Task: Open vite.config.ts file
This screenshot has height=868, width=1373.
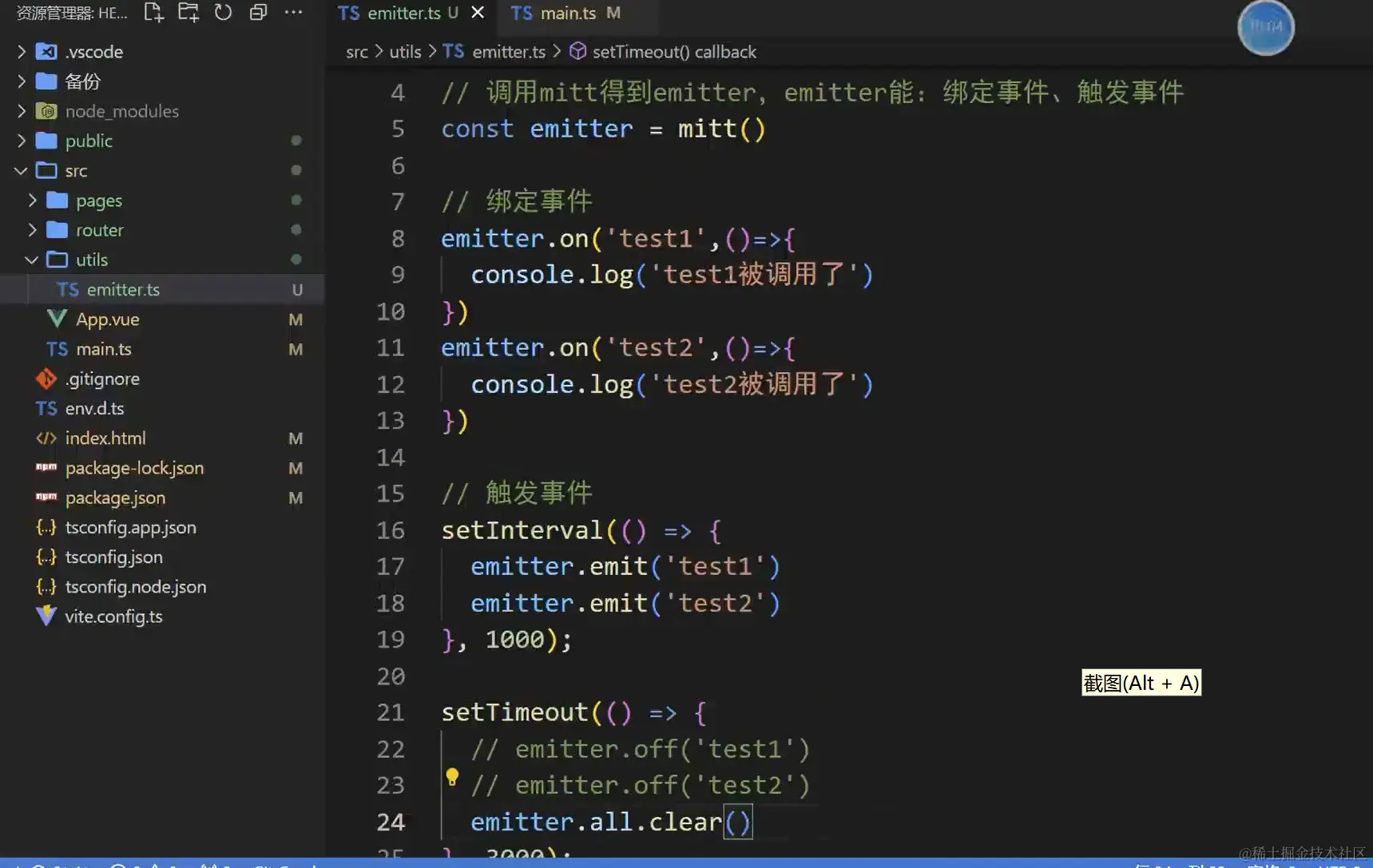Action: click(x=162, y=616)
